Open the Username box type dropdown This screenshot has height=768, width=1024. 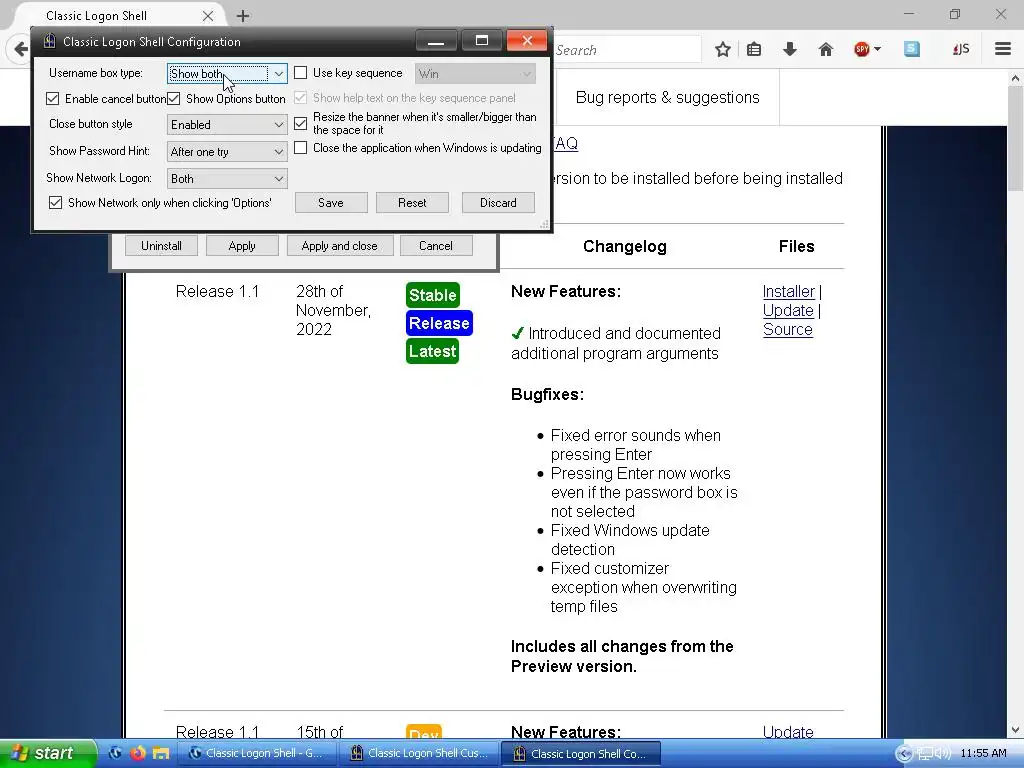[x=227, y=73]
